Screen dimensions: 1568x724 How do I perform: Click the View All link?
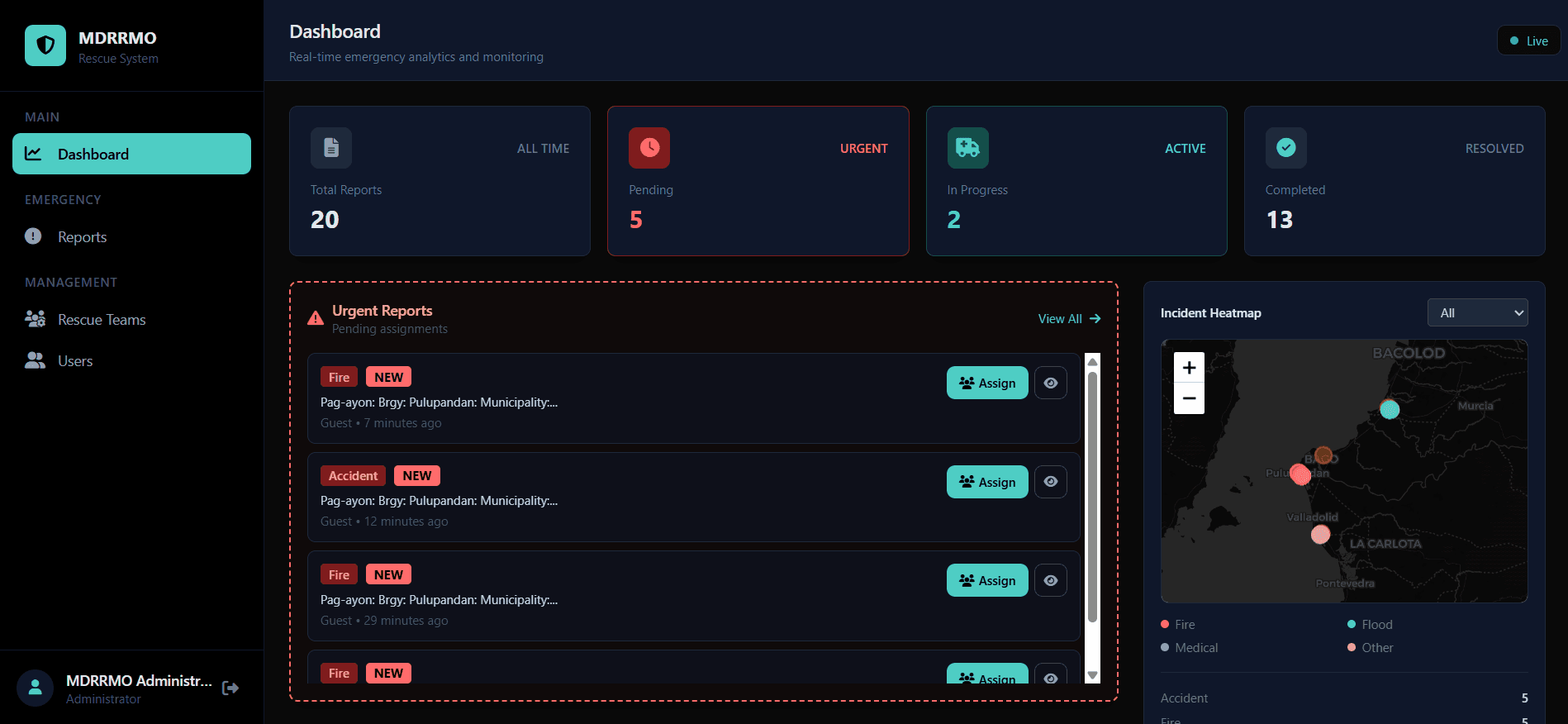tap(1069, 319)
